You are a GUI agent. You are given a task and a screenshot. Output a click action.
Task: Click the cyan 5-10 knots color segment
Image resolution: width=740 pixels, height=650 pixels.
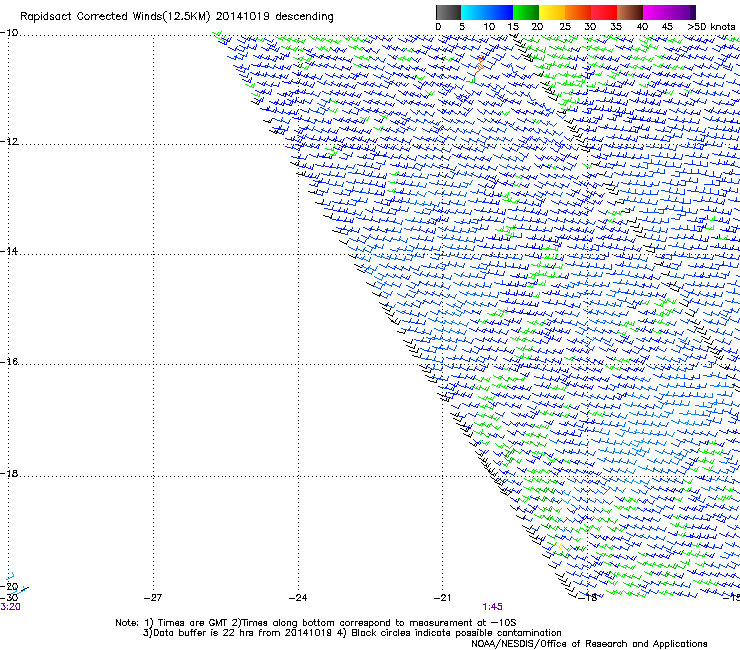(474, 12)
